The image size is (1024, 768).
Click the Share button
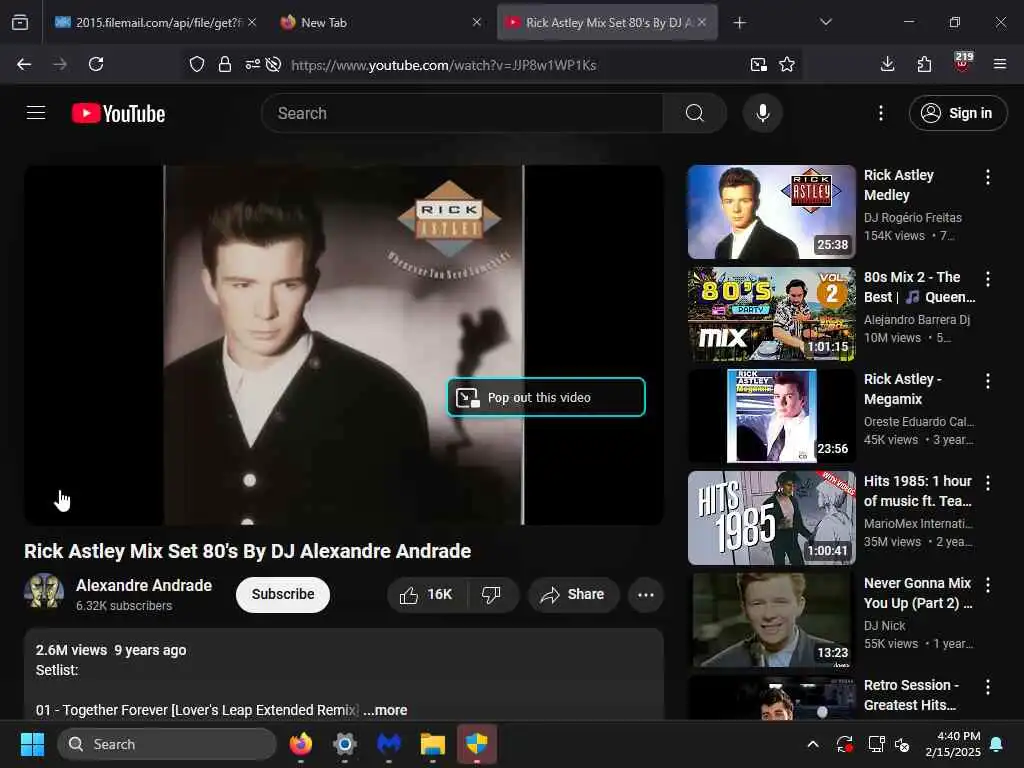tap(573, 594)
